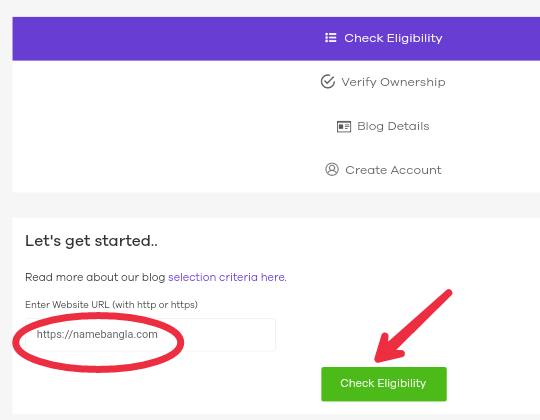
Task: Click the red arrow pointing at the button
Action: 412,327
